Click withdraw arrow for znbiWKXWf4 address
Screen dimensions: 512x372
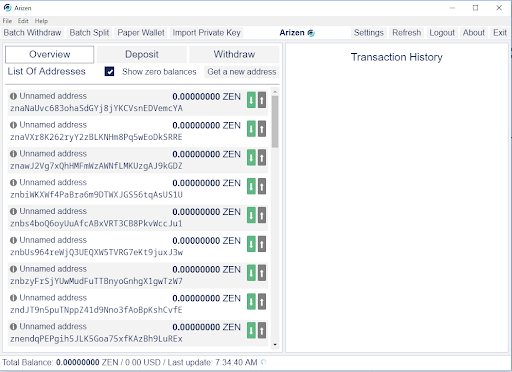(262, 186)
